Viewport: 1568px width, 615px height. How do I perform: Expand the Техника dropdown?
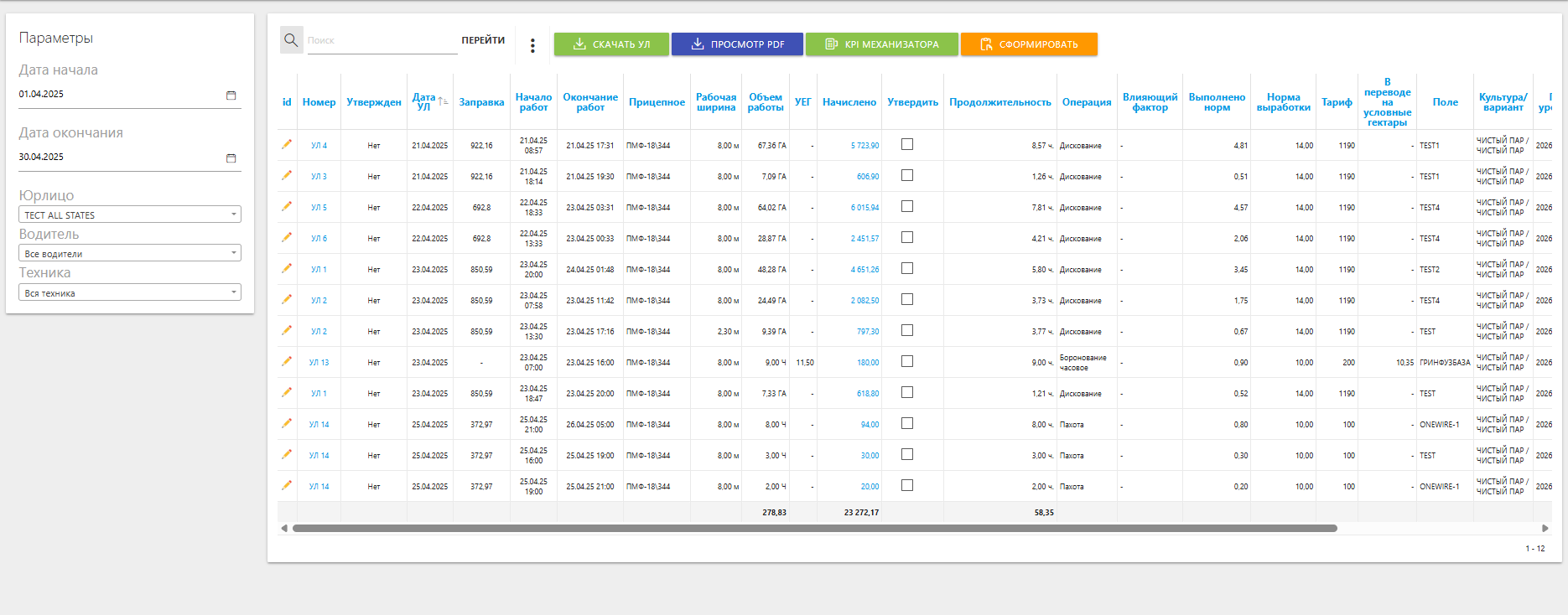[x=130, y=292]
